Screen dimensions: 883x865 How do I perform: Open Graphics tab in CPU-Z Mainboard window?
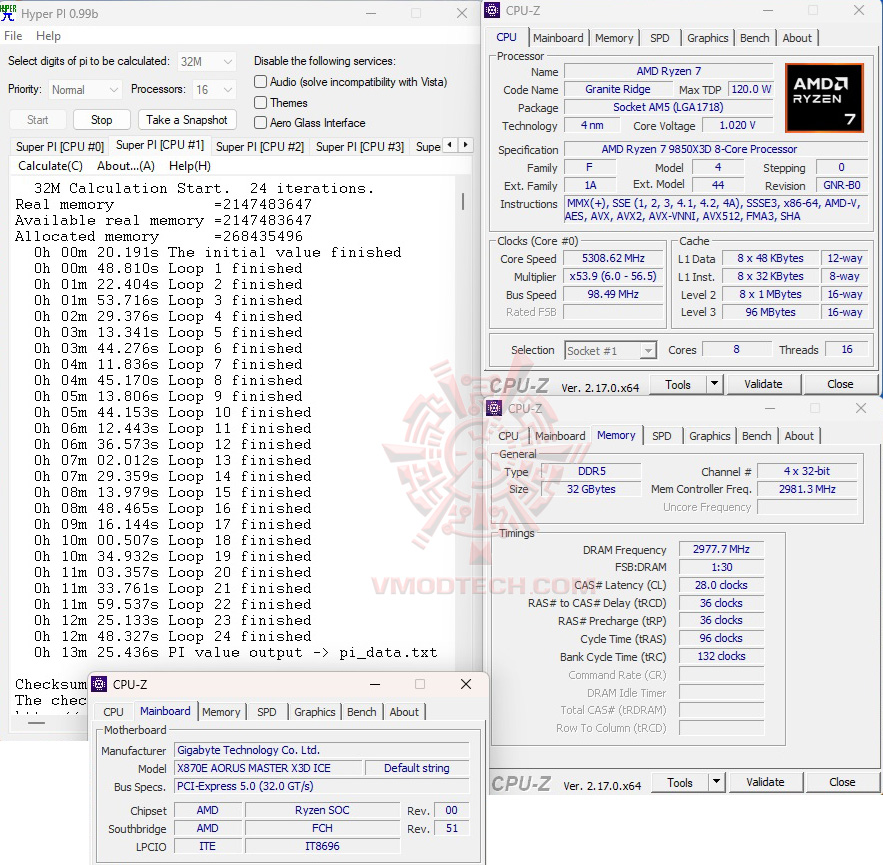(x=314, y=712)
